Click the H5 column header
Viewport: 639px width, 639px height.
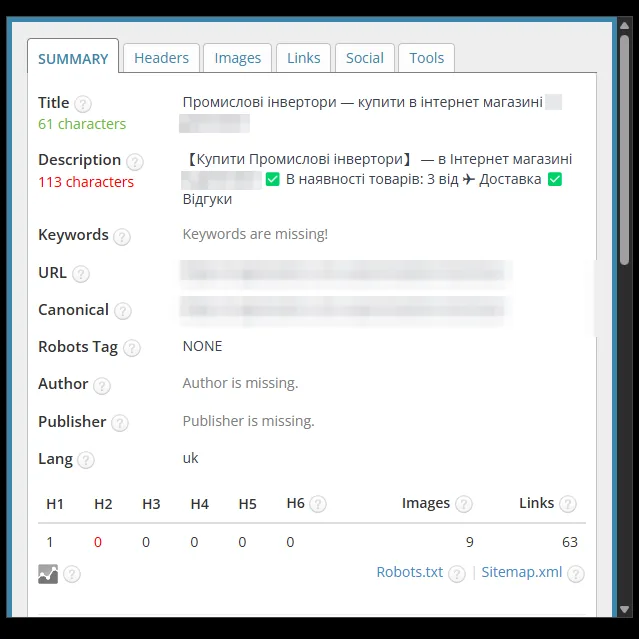point(247,504)
